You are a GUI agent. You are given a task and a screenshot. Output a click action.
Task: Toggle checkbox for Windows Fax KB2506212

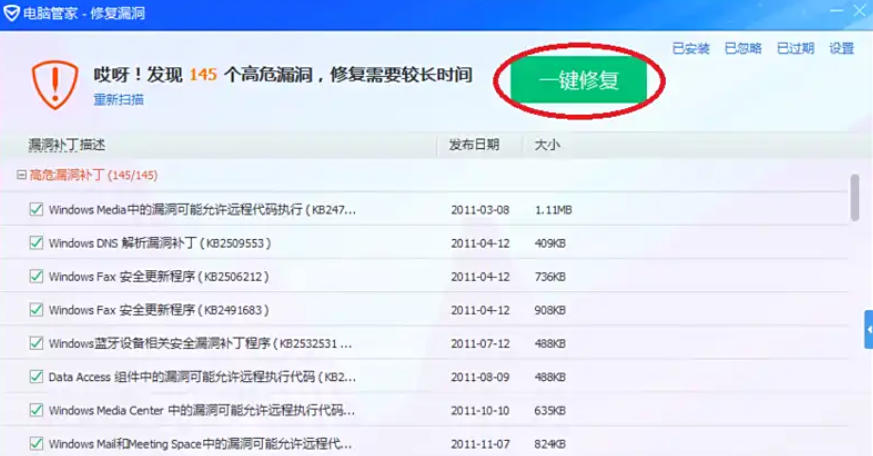pos(37,276)
